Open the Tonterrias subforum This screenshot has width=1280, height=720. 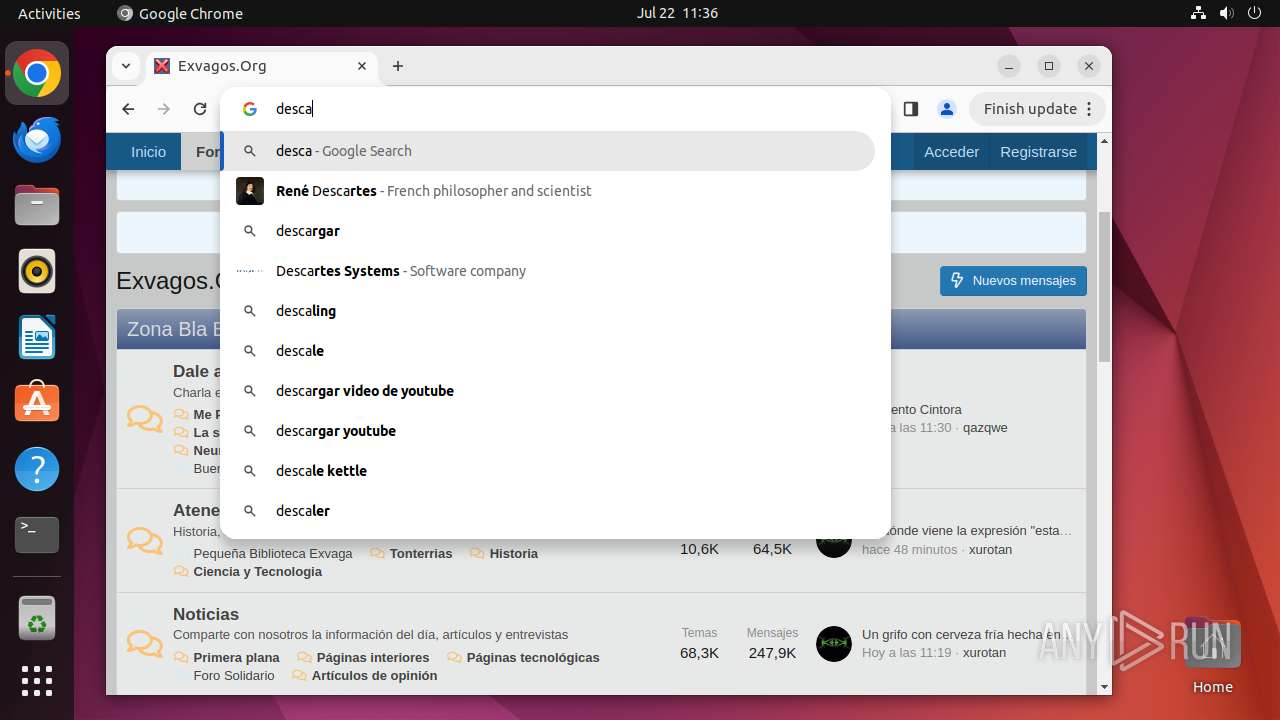[x=421, y=553]
